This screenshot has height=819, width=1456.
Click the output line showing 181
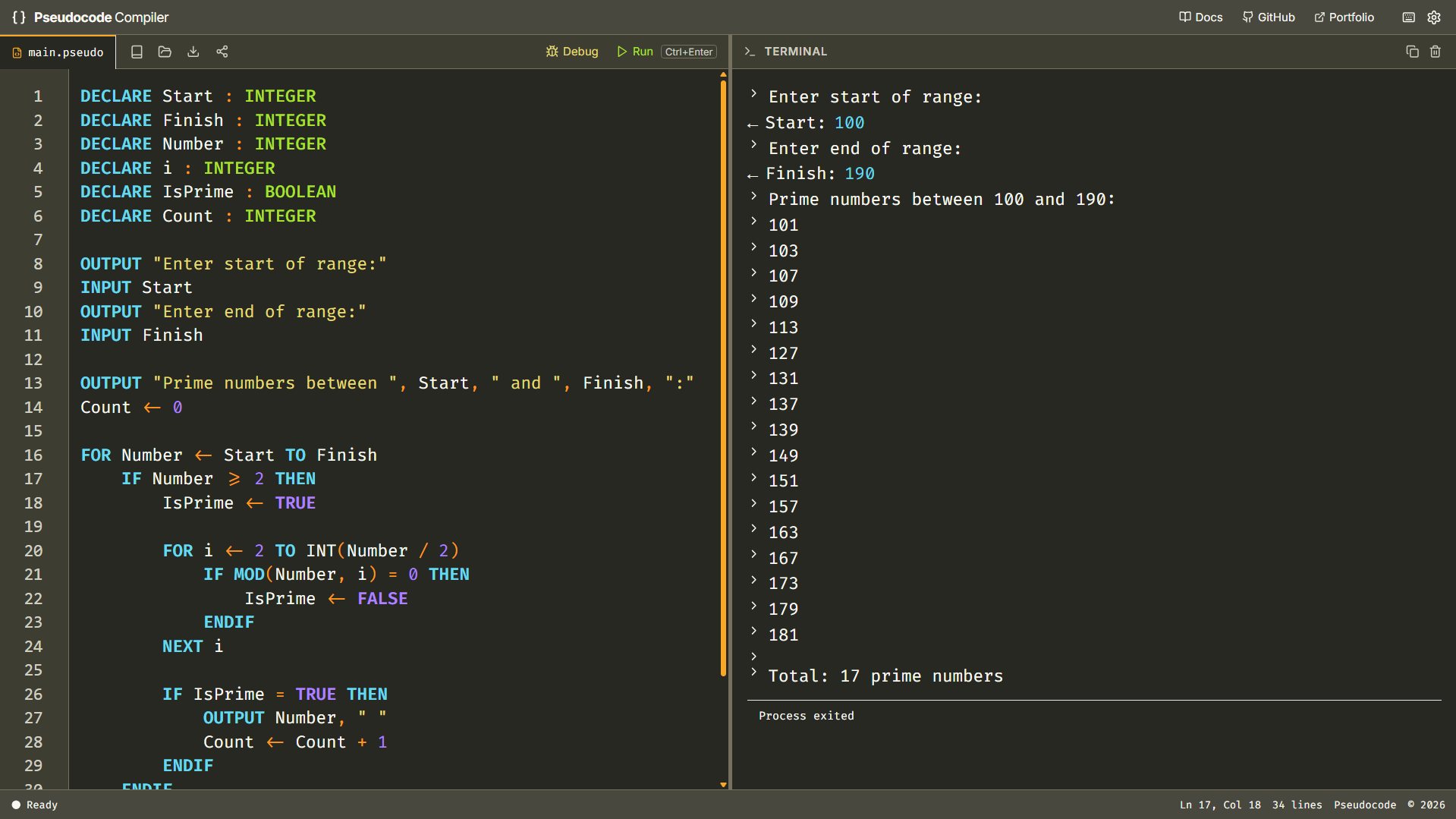pyautogui.click(x=783, y=635)
